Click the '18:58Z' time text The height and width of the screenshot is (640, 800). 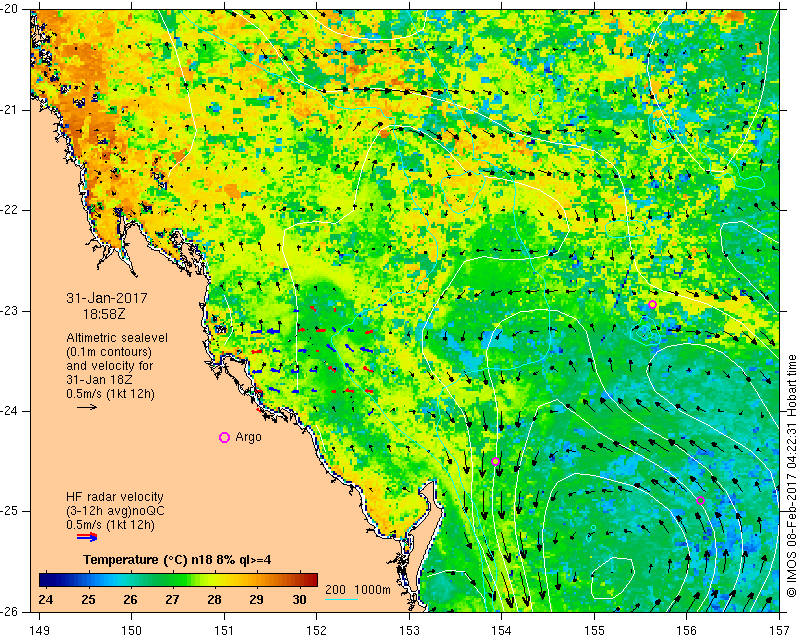(x=104, y=314)
